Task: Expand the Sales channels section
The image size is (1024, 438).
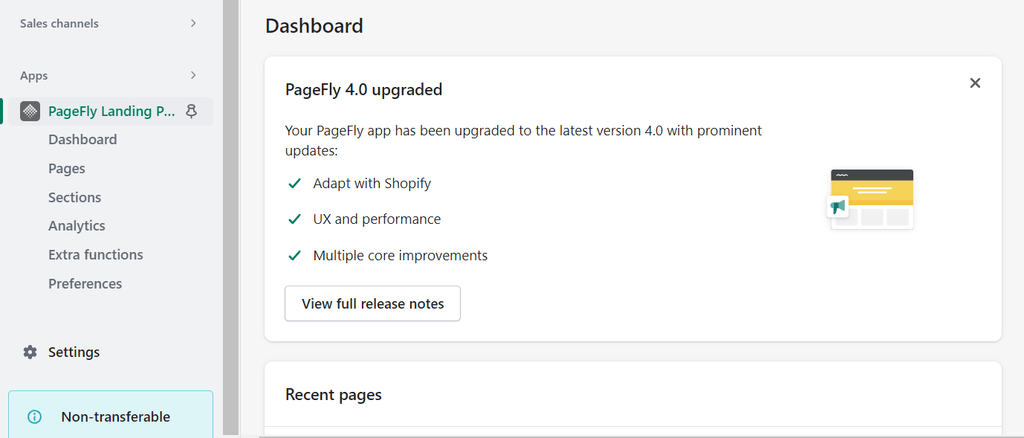Action: click(193, 23)
